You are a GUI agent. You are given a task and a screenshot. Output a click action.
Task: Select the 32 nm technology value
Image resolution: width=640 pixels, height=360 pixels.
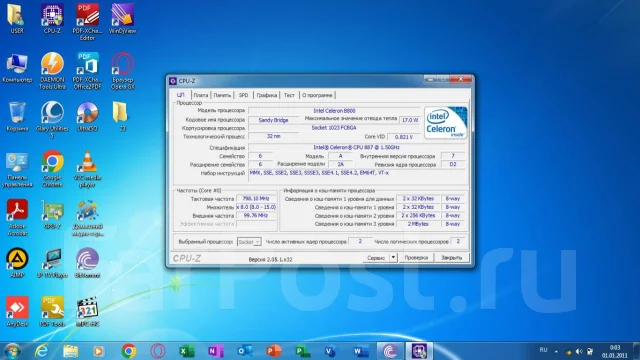coord(273,136)
